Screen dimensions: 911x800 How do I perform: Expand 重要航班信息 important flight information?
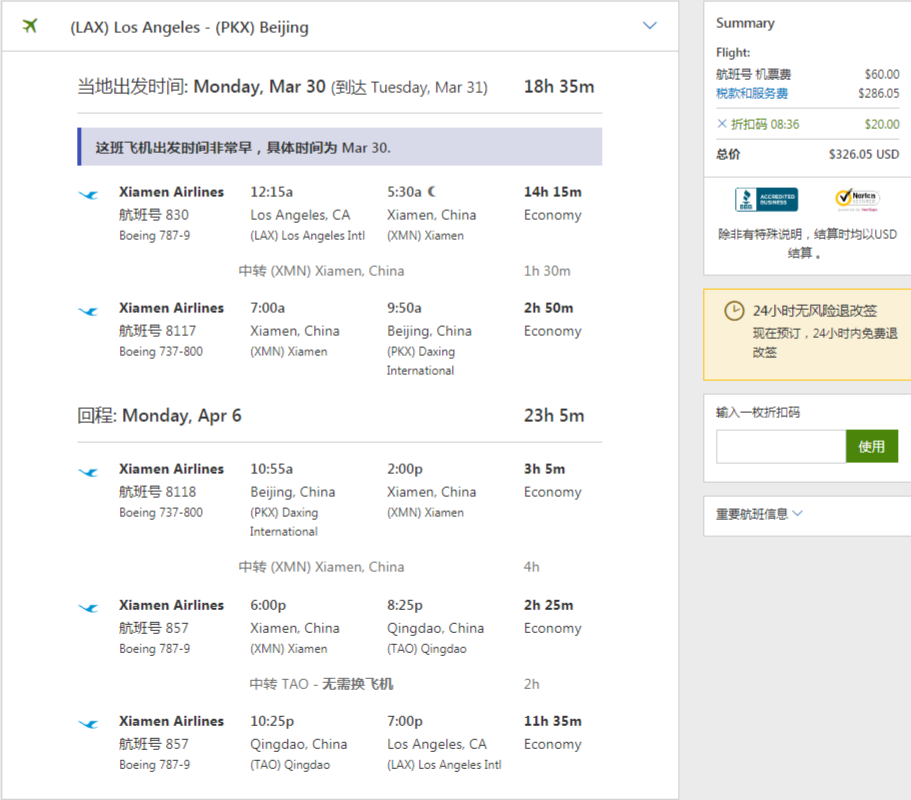click(x=759, y=514)
